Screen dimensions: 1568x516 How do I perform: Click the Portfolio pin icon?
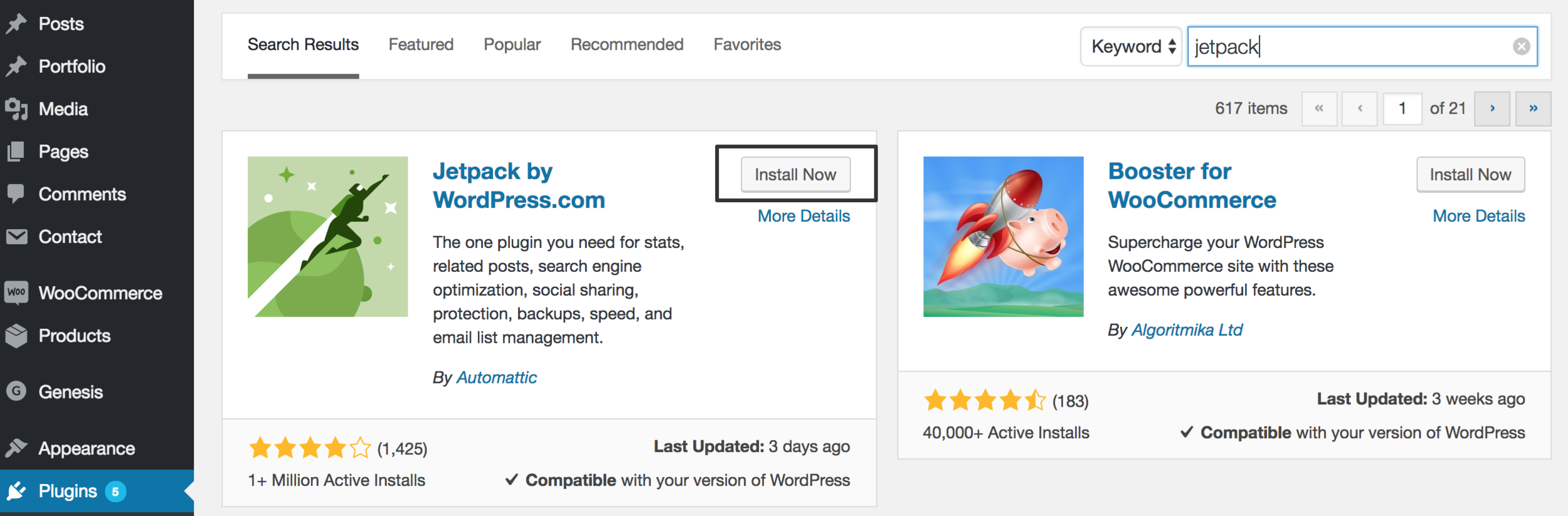(16, 66)
